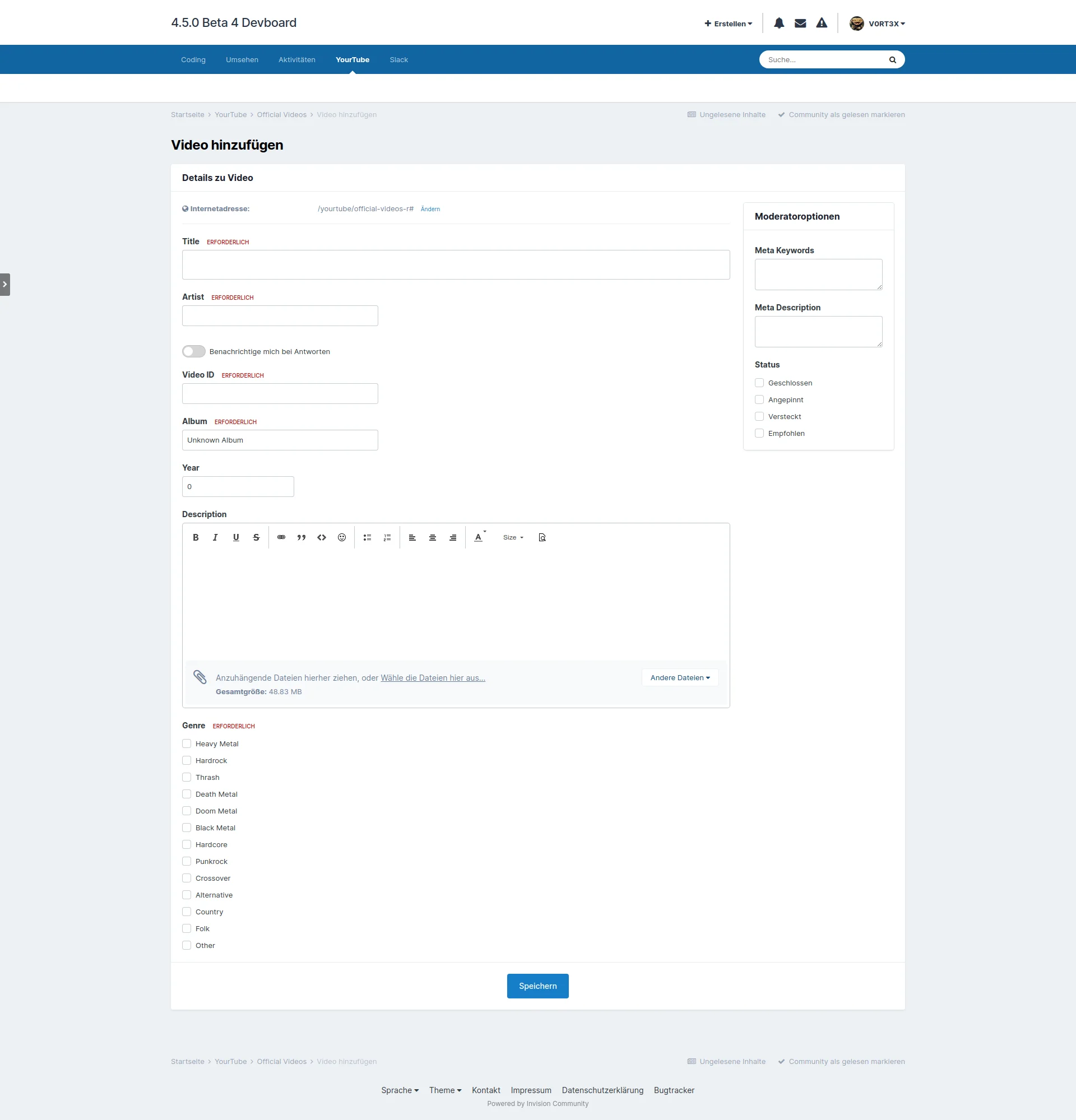Enable the Angepinnt status checkbox
The width and height of the screenshot is (1076, 1120).
point(759,399)
